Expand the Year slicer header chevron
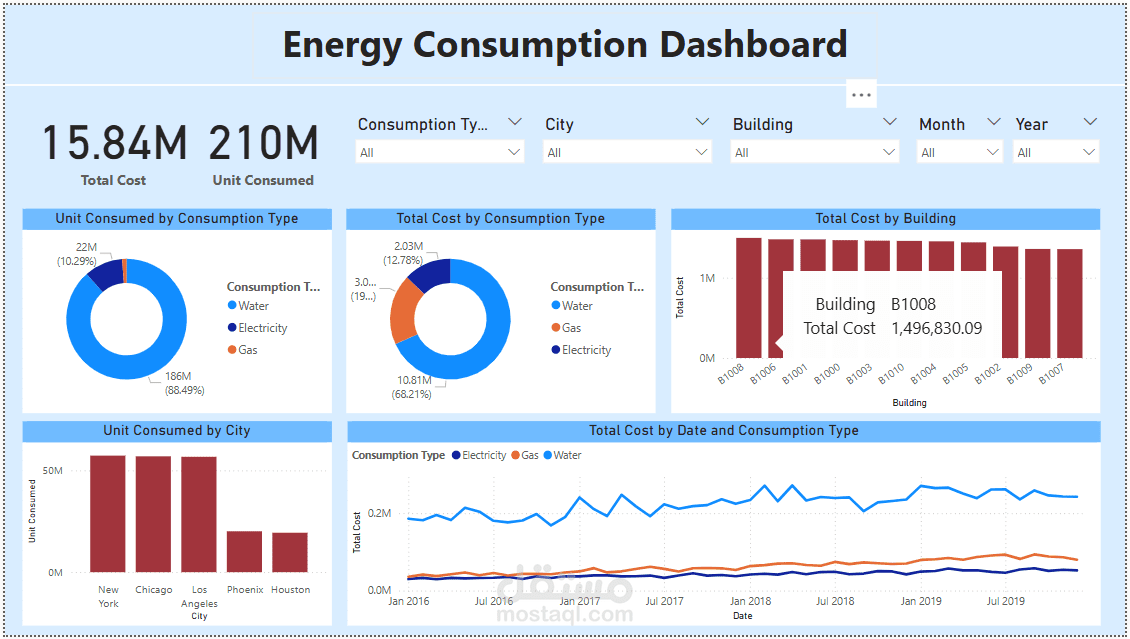The height and width of the screenshot is (639, 1130). point(1090,122)
